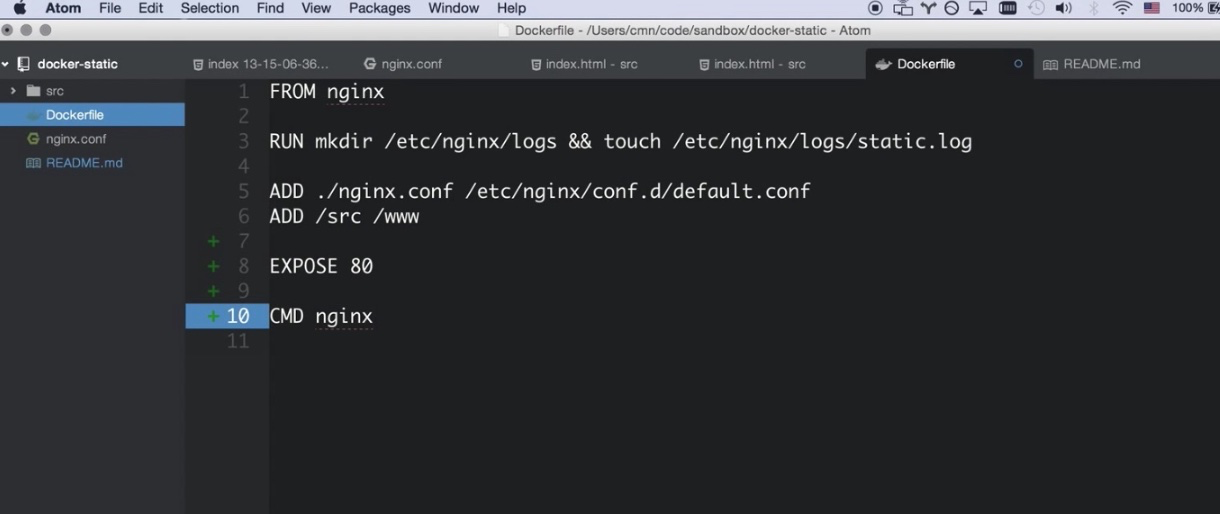1220x514 pixels.
Task: Click the AirPlay display icon
Action: [x=979, y=8]
